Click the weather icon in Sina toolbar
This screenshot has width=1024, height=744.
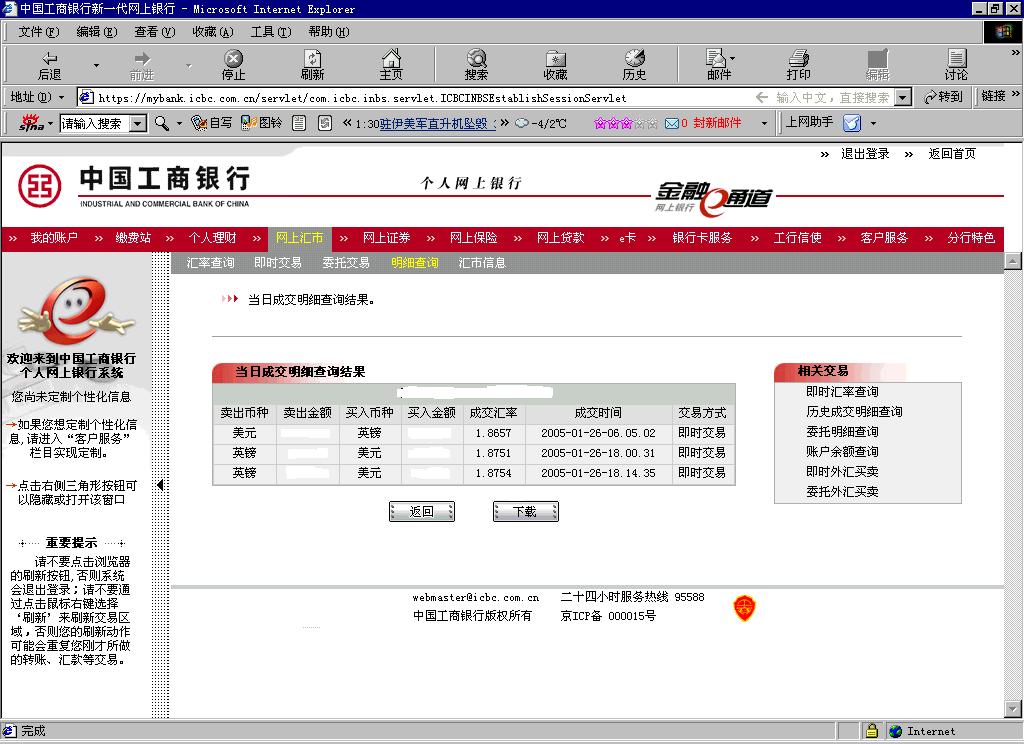(x=522, y=123)
